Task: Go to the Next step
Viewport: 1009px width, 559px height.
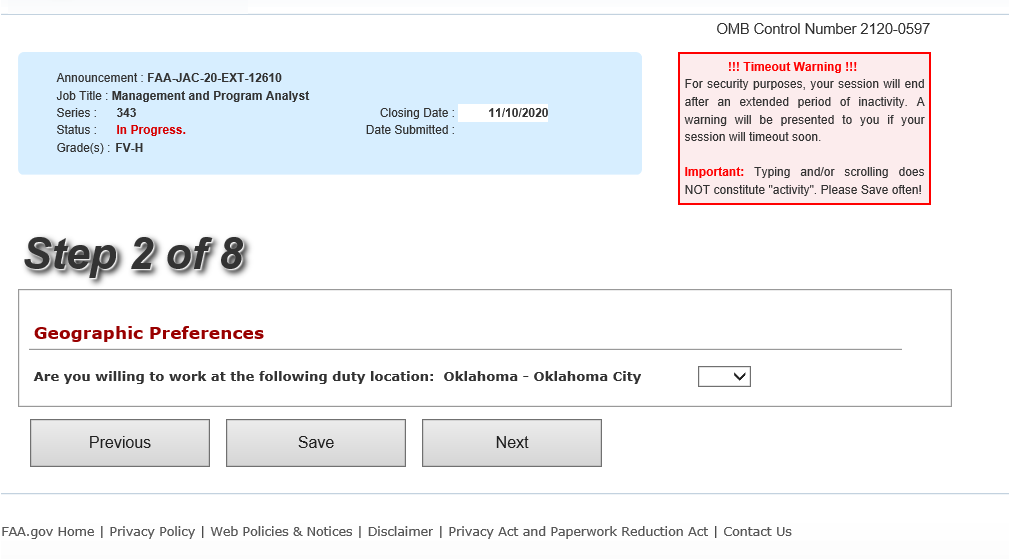Action: (x=512, y=443)
